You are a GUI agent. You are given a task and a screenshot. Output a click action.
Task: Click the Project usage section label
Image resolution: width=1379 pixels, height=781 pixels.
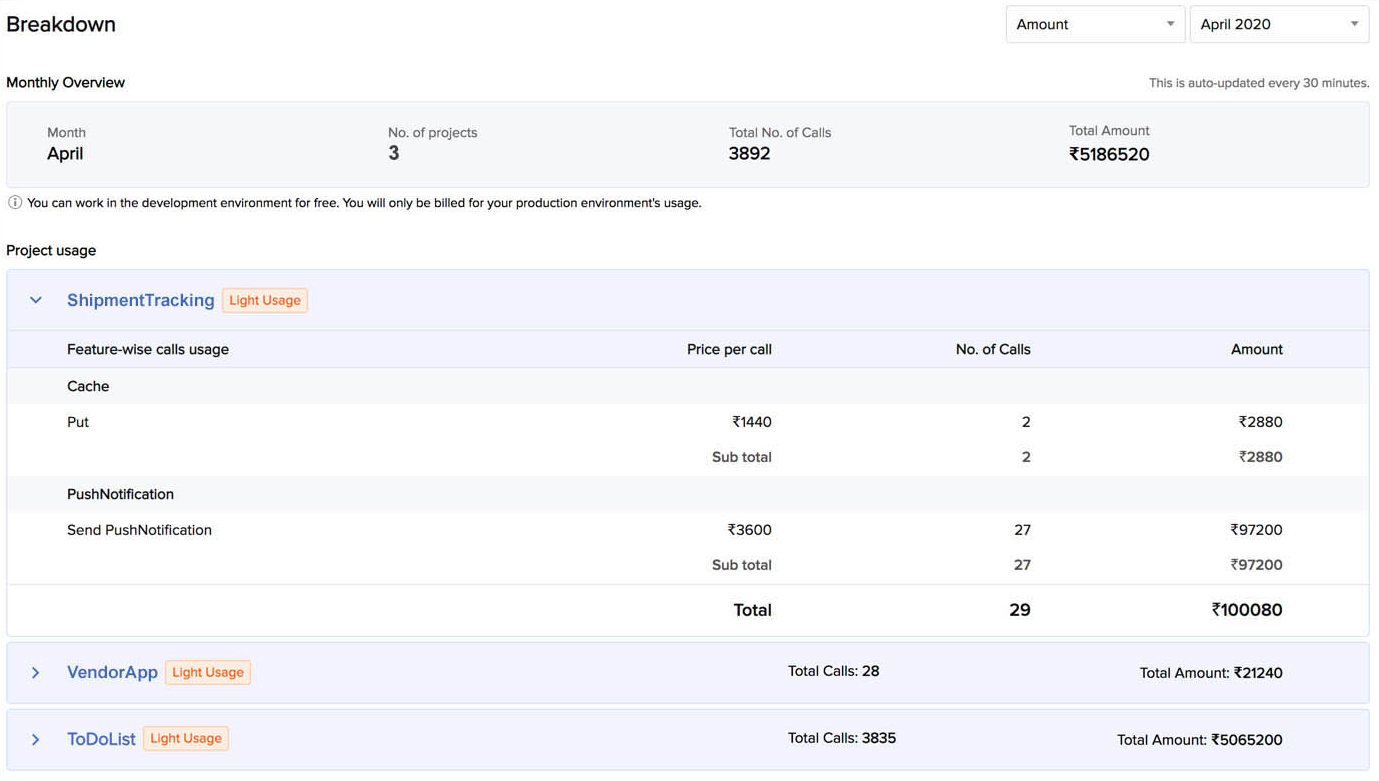click(50, 250)
